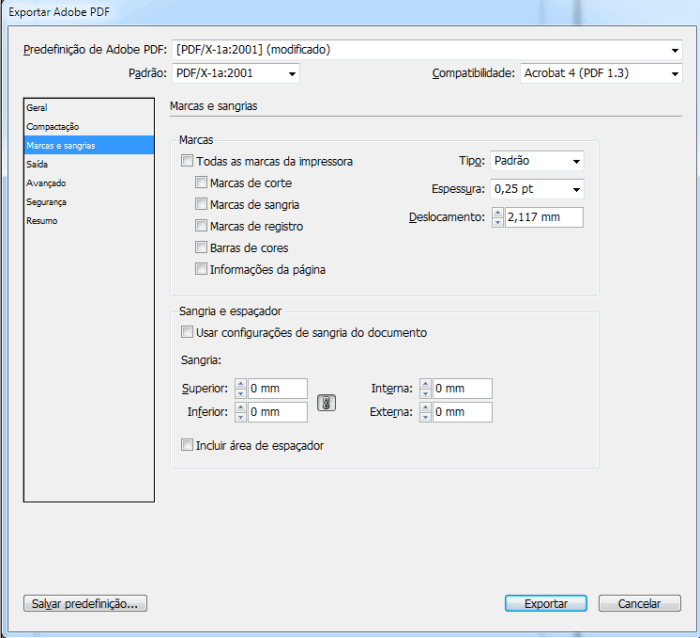Click the Exportar button
The width and height of the screenshot is (700, 638).
pyautogui.click(x=546, y=604)
